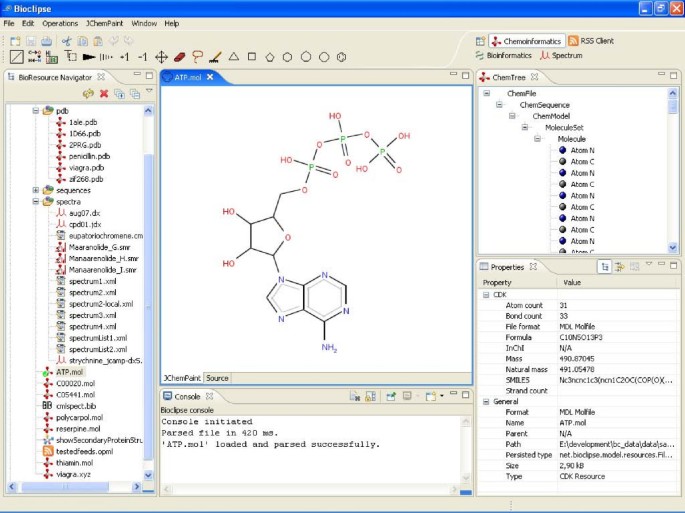The height and width of the screenshot is (513, 685).
Task: Open the JChemPaint menu
Action: click(x=104, y=24)
